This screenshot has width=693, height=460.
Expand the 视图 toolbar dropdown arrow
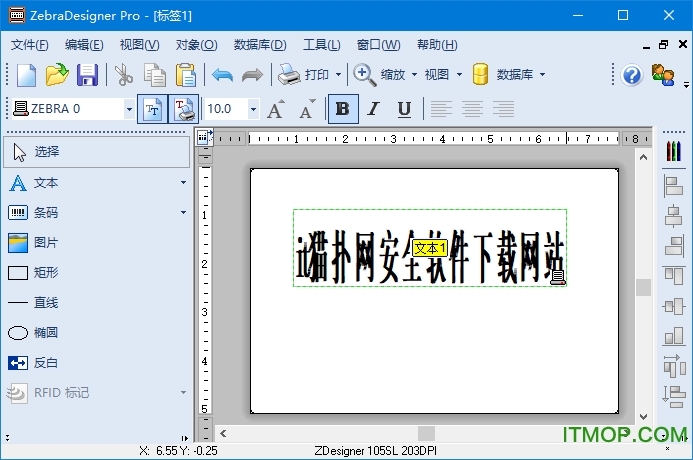(x=460, y=75)
